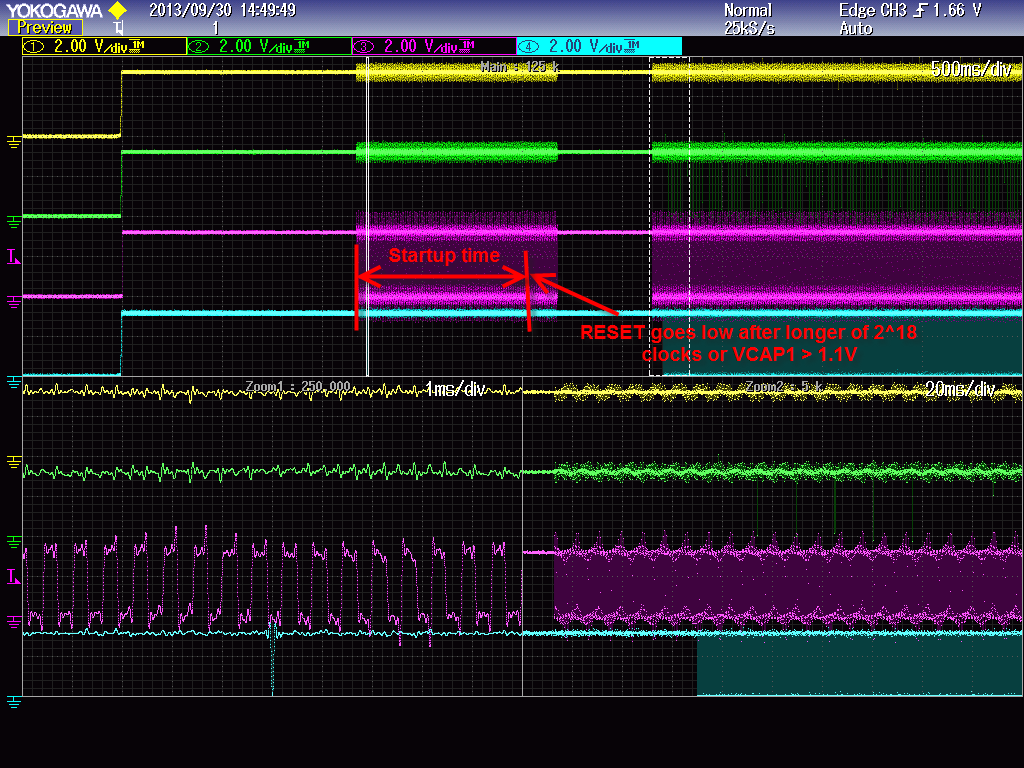
Task: Click the cyan CH4 ground marker in zoom window
Action: (x=14, y=702)
